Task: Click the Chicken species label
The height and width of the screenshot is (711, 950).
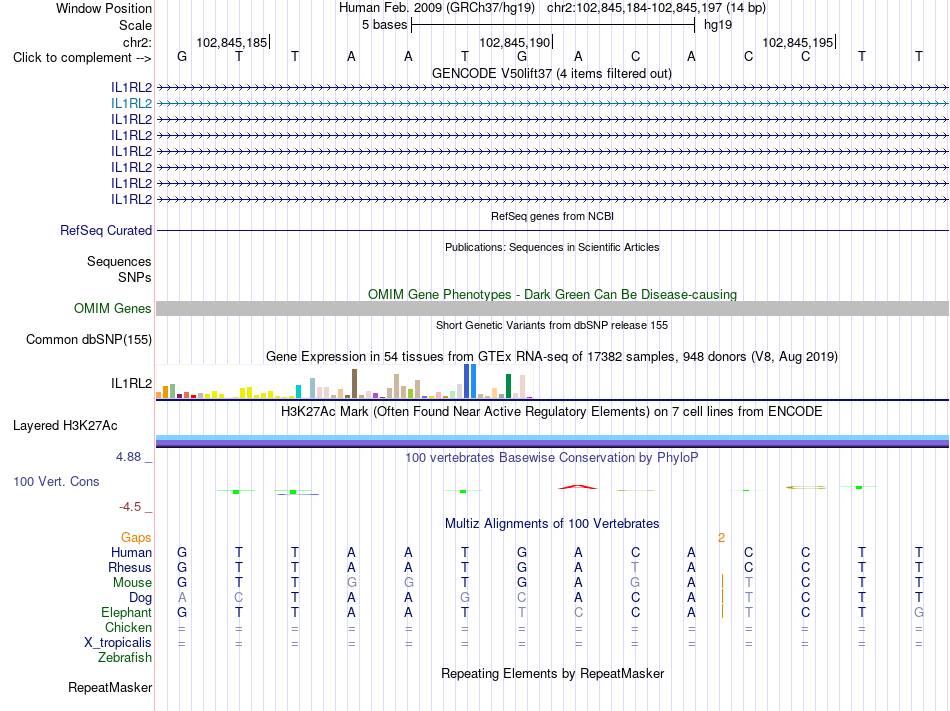Action: pos(128,628)
